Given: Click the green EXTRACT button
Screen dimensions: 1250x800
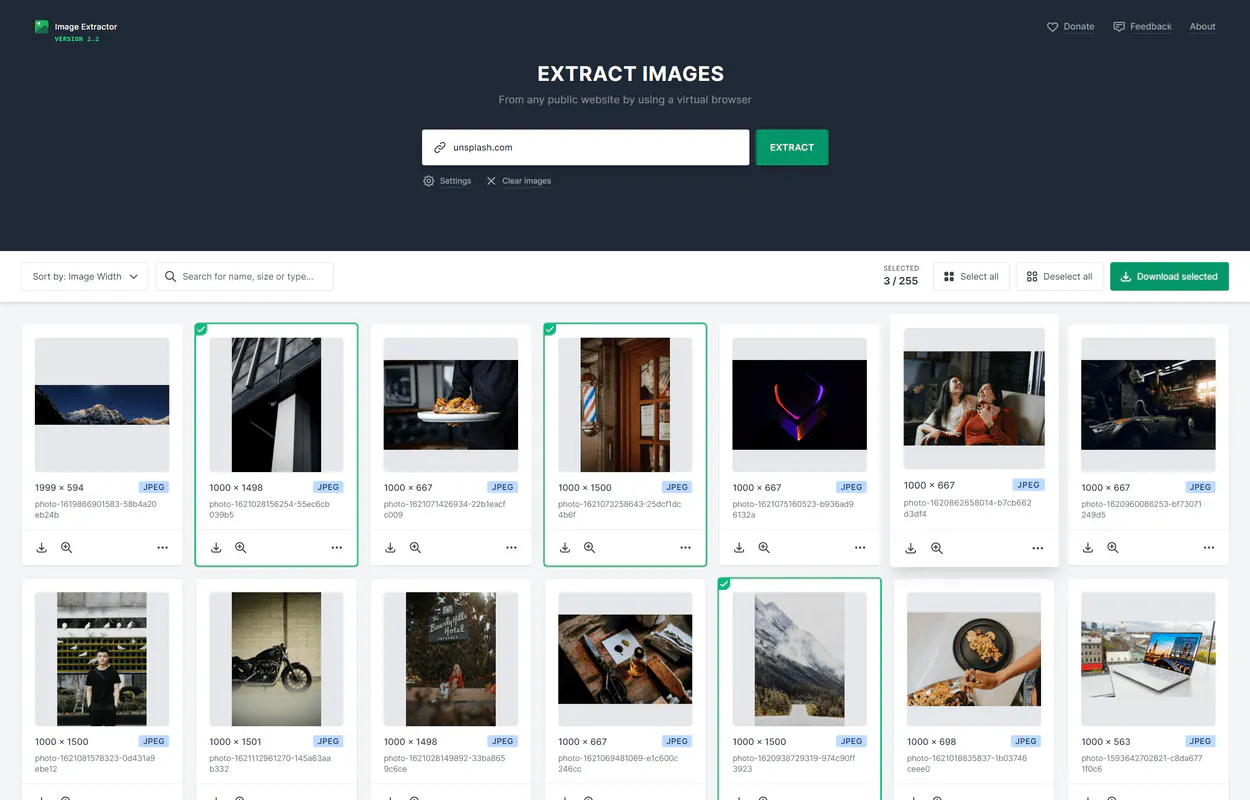Looking at the screenshot, I should 792,147.
